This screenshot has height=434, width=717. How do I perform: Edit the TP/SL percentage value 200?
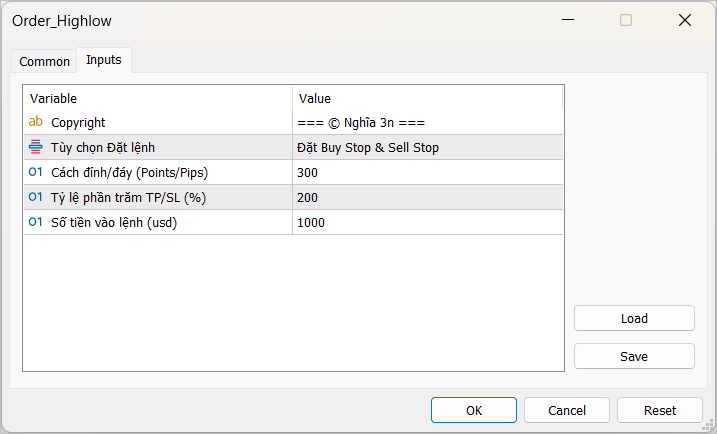(427, 197)
